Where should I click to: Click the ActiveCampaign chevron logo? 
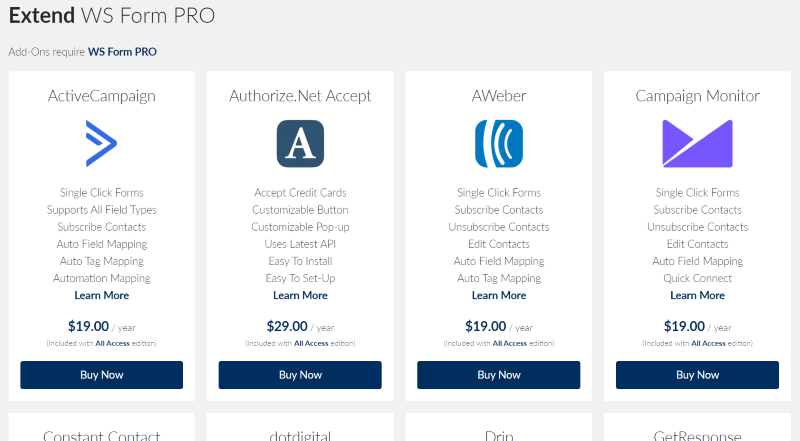click(x=102, y=143)
